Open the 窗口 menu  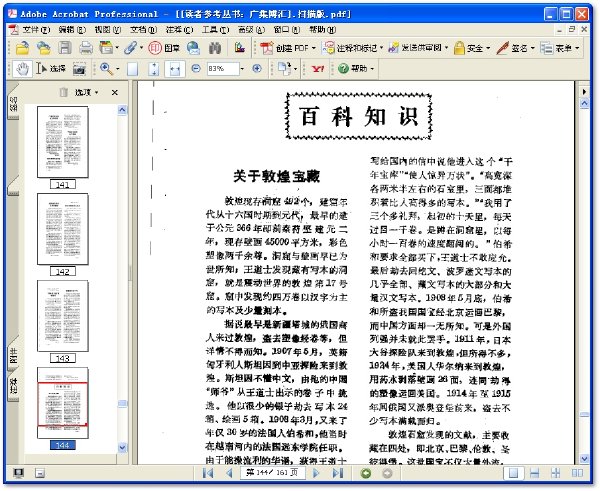pos(286,29)
